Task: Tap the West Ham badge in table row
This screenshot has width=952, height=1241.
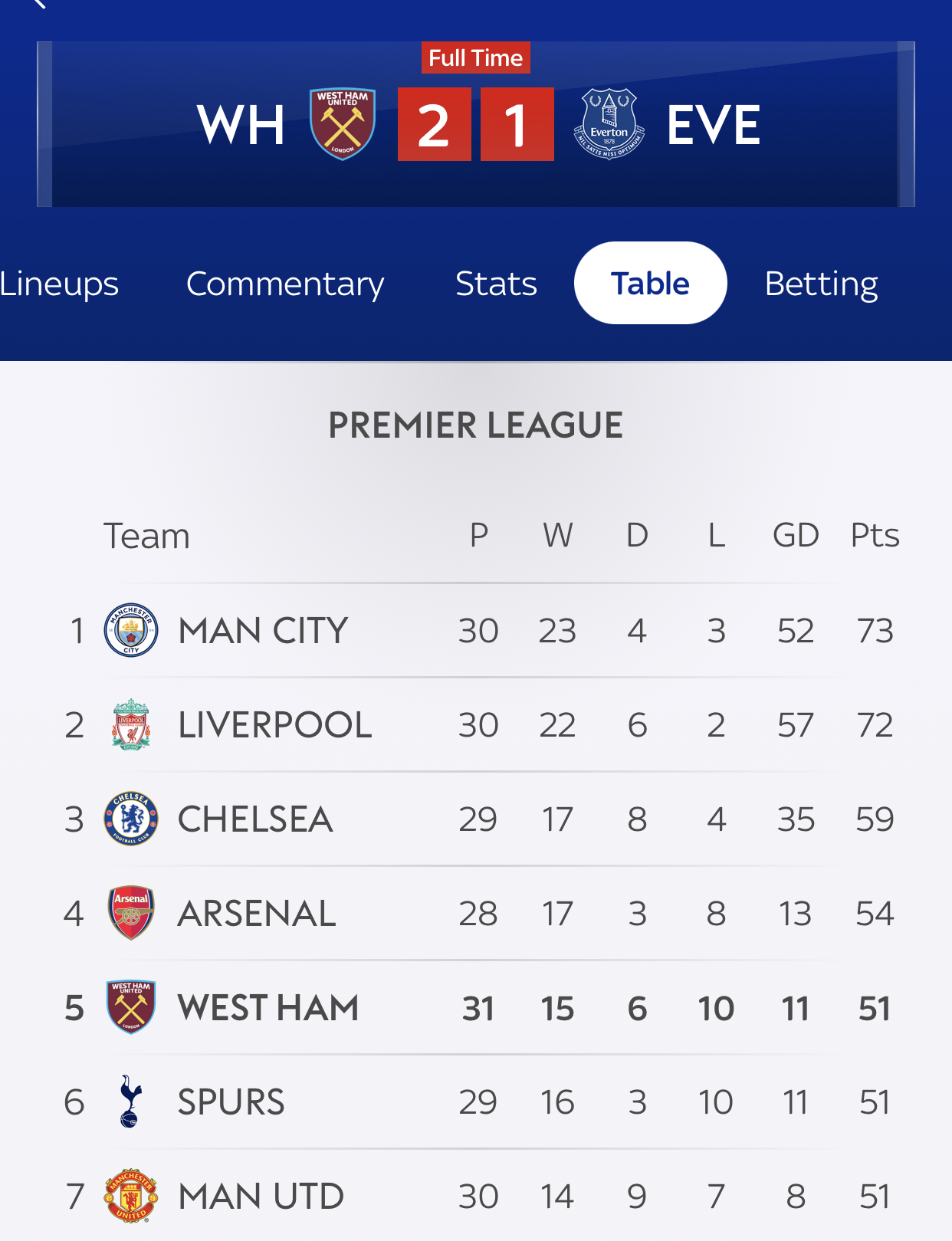Action: [131, 1007]
